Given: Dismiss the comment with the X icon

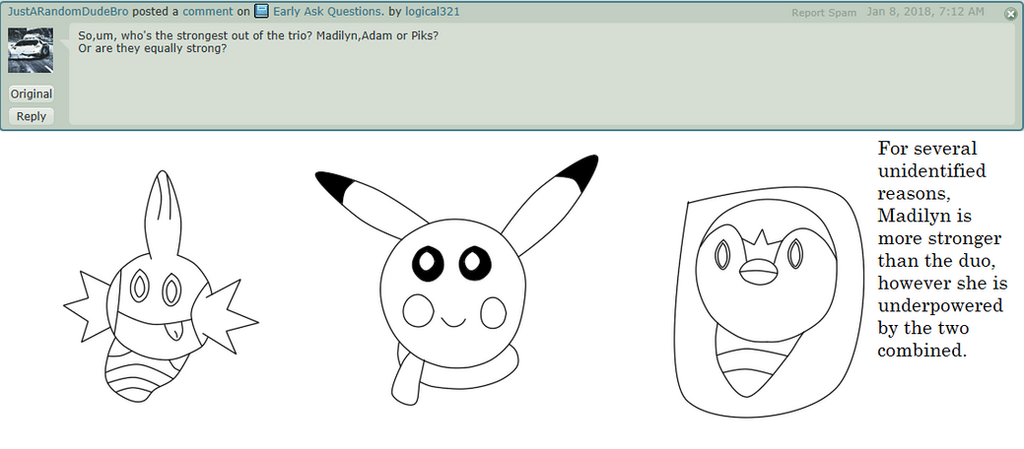Looking at the screenshot, I should (x=1010, y=13).
